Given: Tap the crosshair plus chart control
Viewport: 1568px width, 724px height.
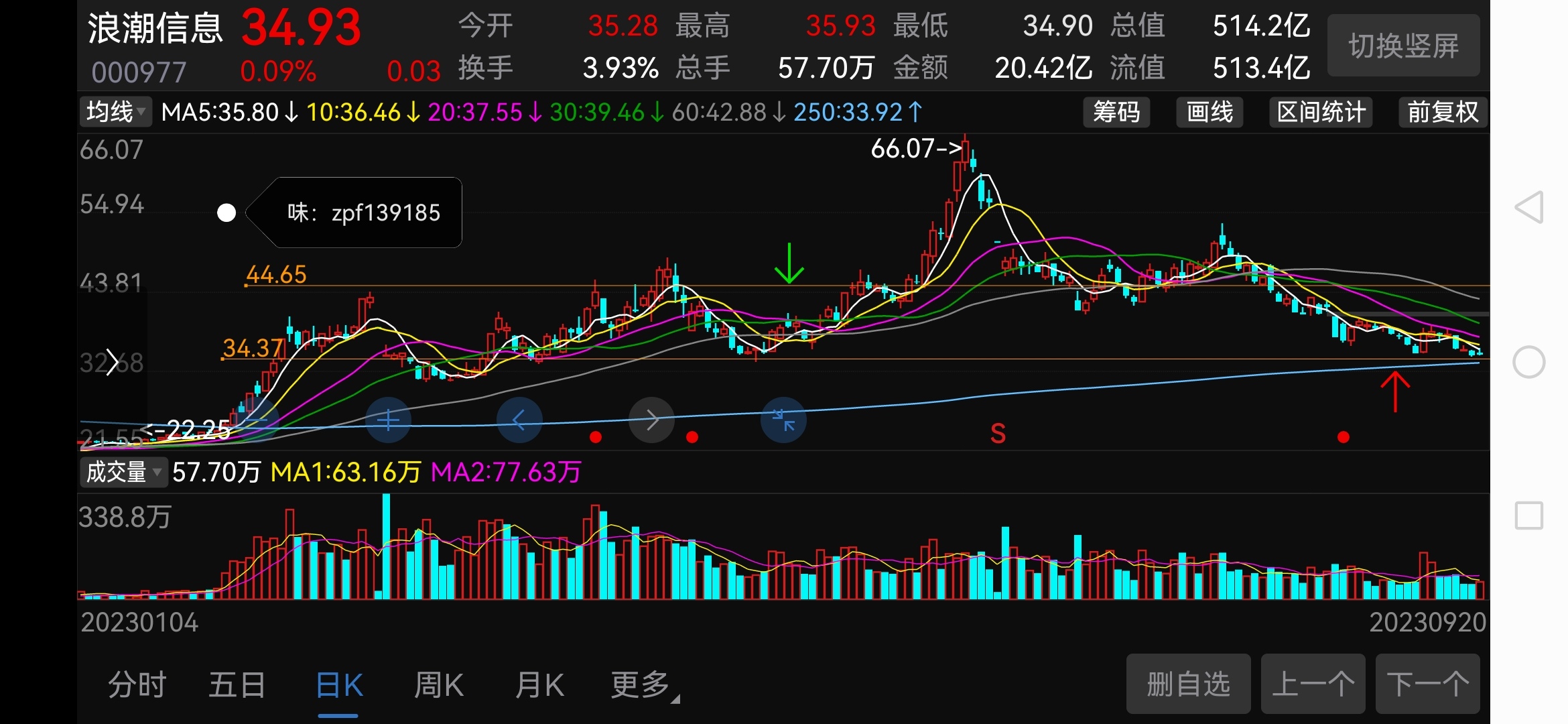Looking at the screenshot, I should point(388,420).
